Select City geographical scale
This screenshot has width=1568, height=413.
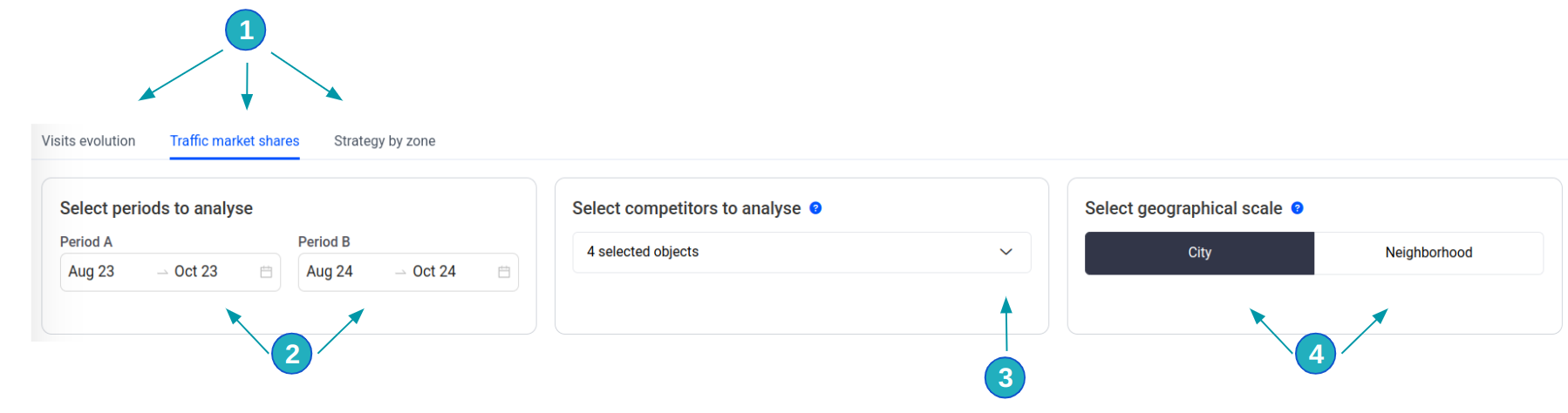(x=1199, y=253)
